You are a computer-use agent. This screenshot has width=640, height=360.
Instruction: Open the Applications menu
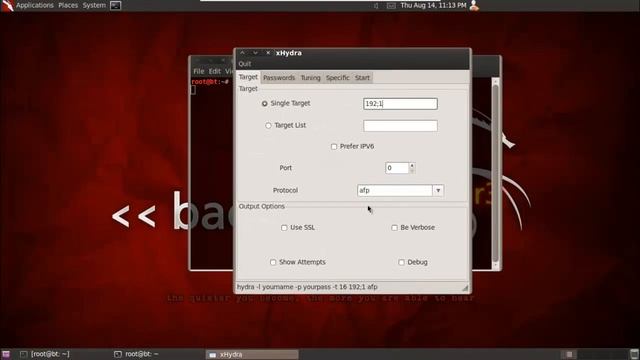coord(35,5)
